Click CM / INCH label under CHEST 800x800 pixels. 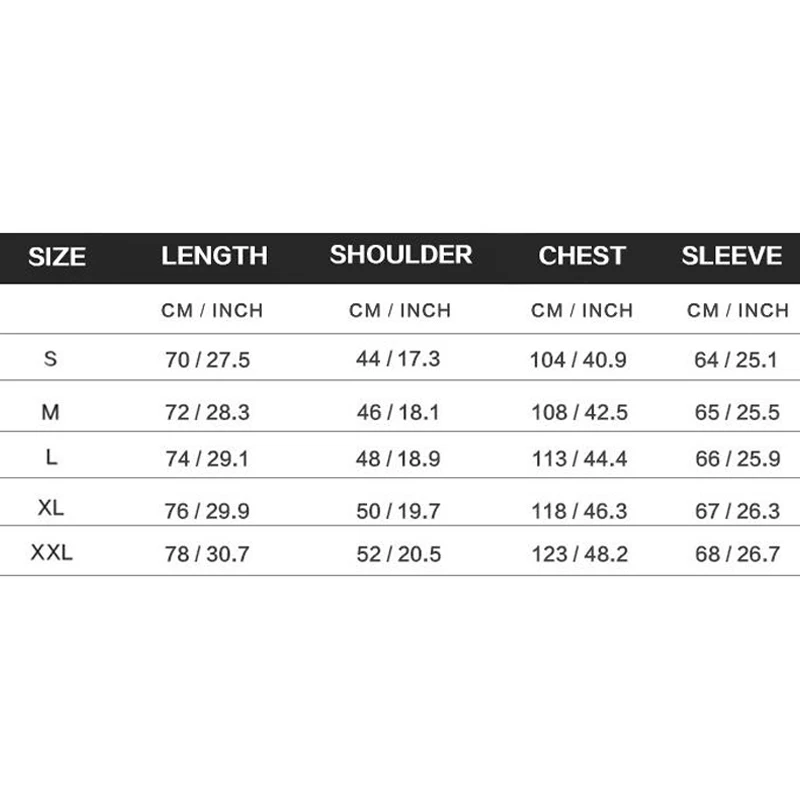tap(582, 311)
